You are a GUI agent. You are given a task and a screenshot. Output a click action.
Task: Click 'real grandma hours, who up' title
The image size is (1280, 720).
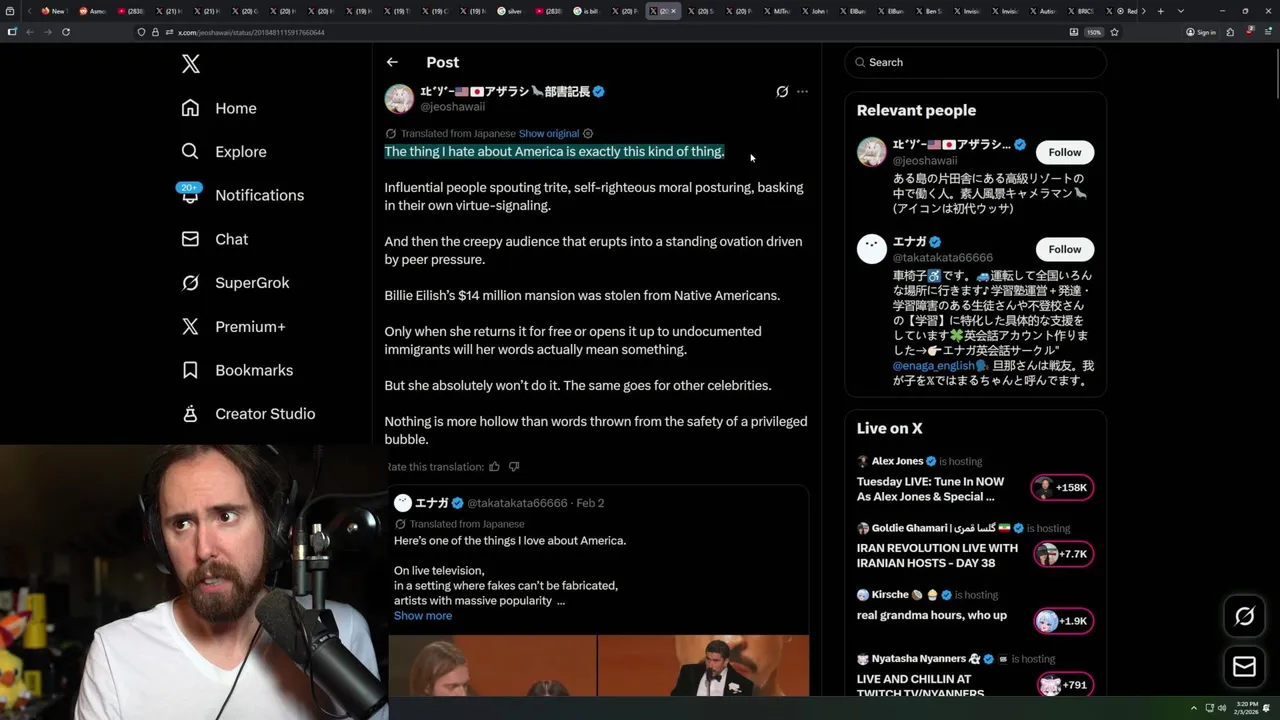point(932,616)
